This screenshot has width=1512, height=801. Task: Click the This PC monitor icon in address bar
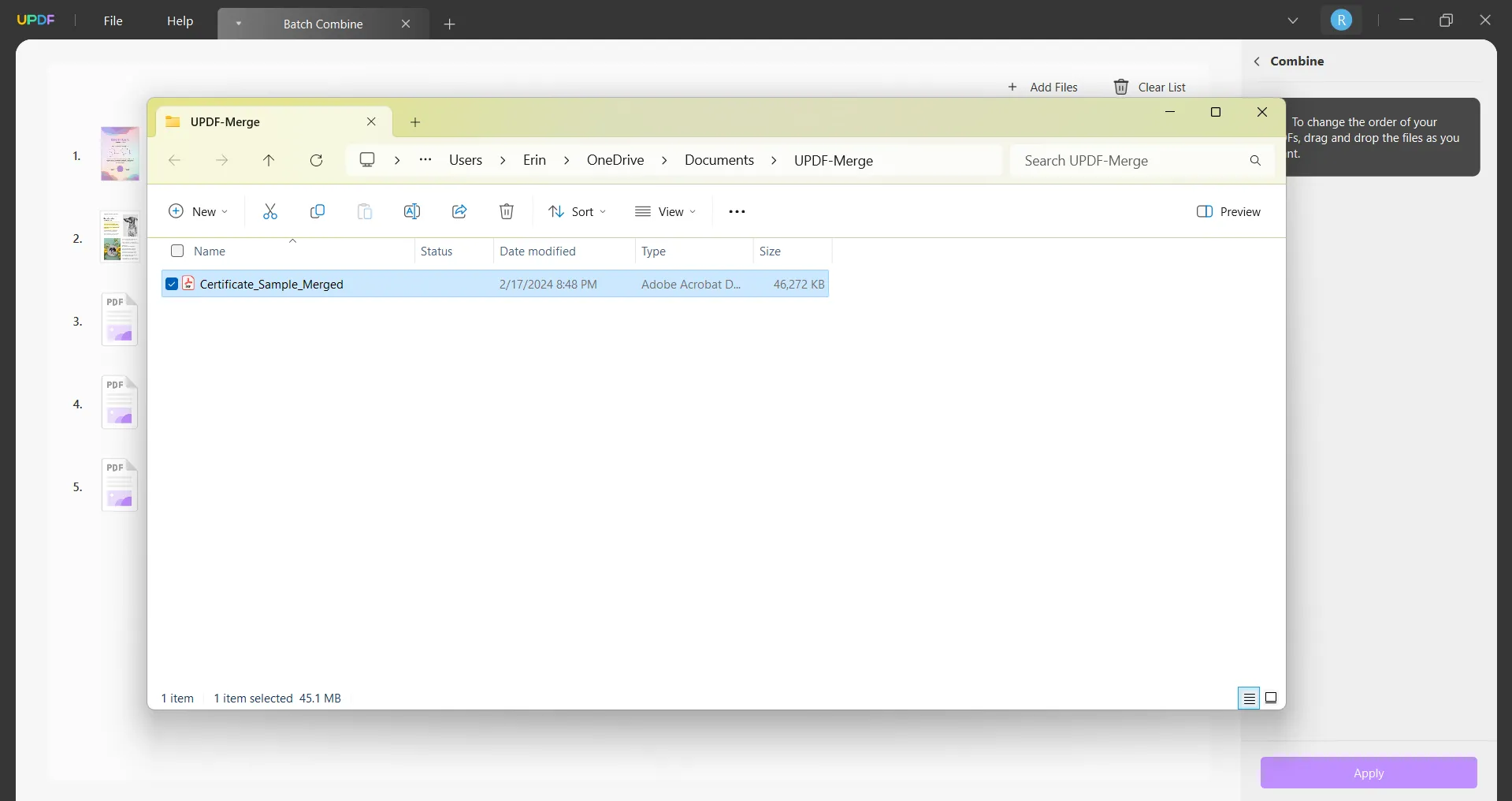point(367,159)
